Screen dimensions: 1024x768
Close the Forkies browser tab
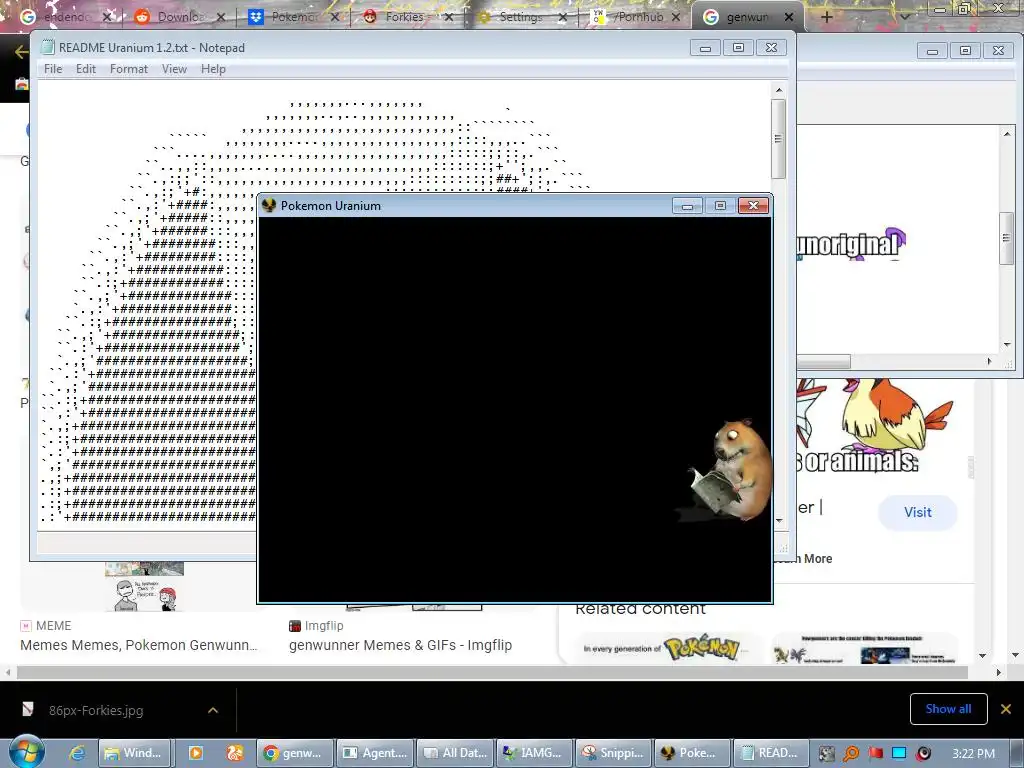[x=449, y=17]
